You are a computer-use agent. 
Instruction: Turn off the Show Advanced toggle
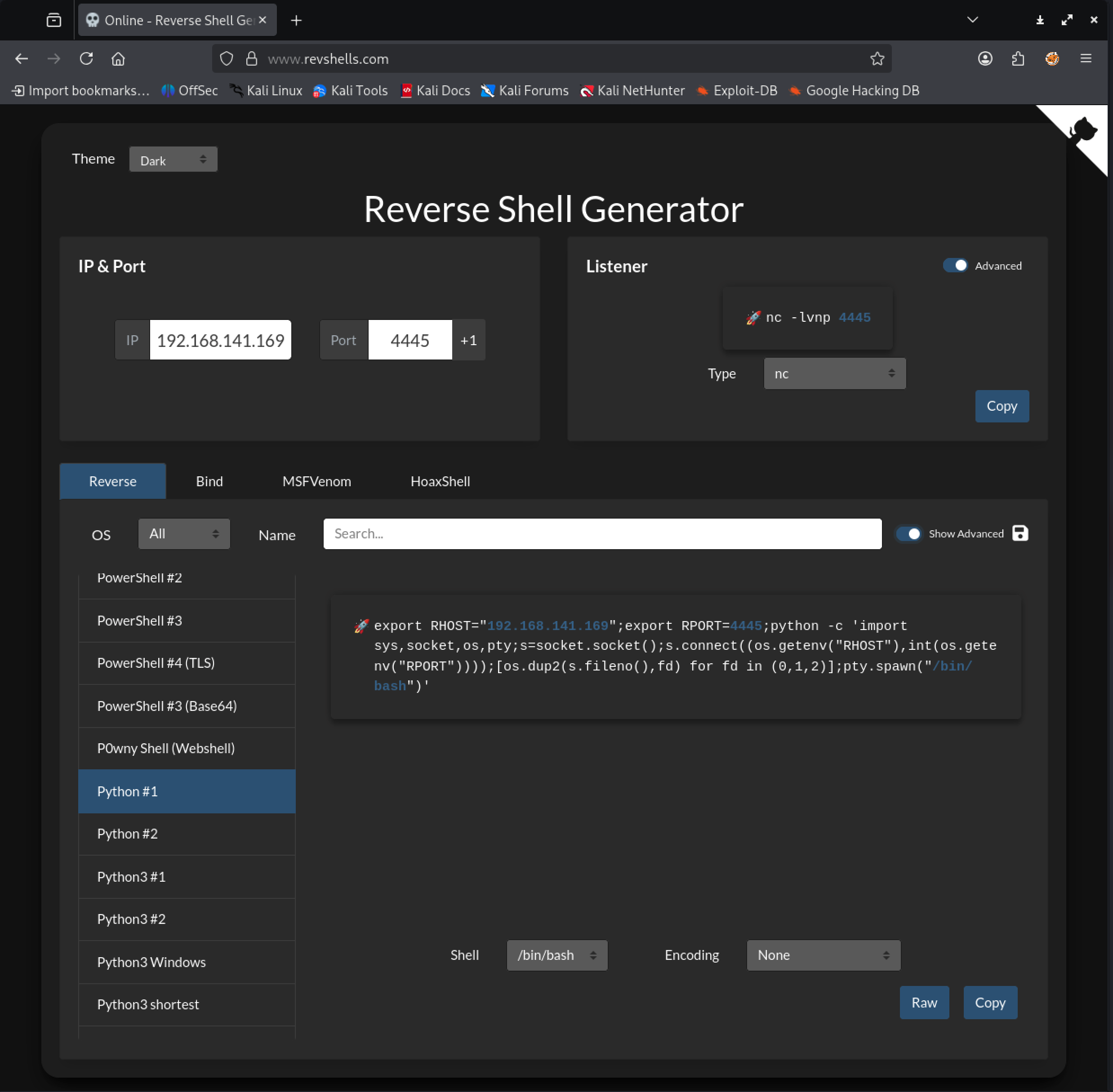[x=909, y=533]
